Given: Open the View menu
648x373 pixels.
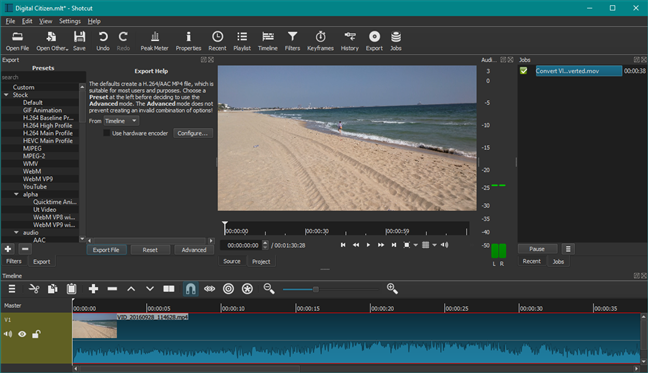Looking at the screenshot, I should coord(45,21).
